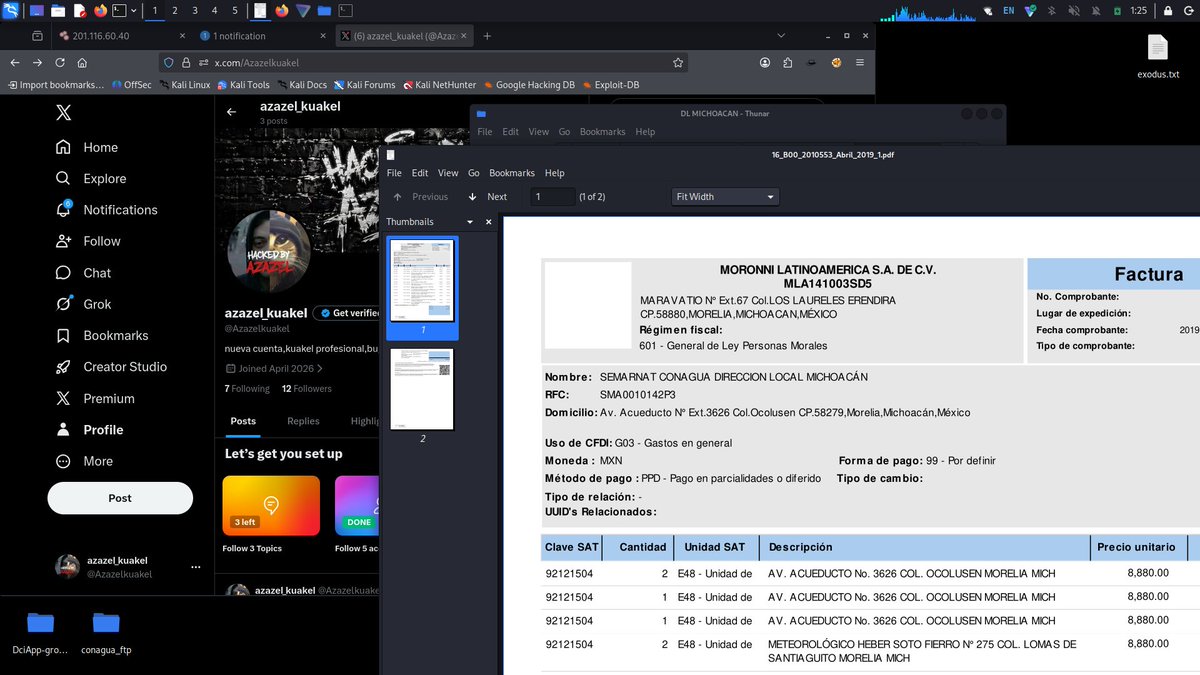This screenshot has width=1200, height=675.
Task: Close the Thumbnails side pane
Action: [489, 222]
